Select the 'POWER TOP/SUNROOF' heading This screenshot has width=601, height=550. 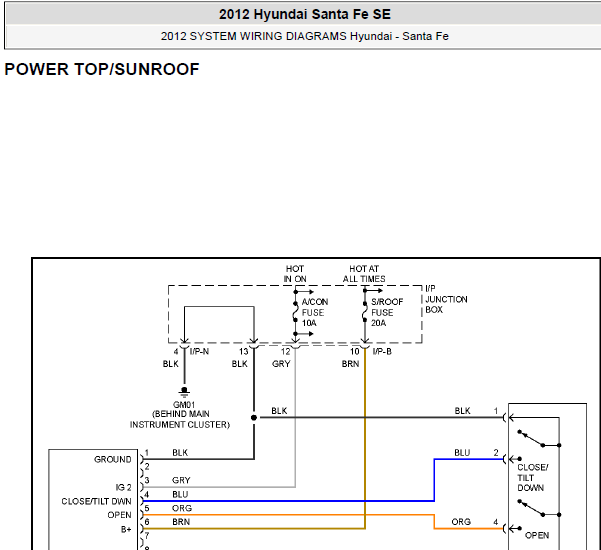(102, 69)
